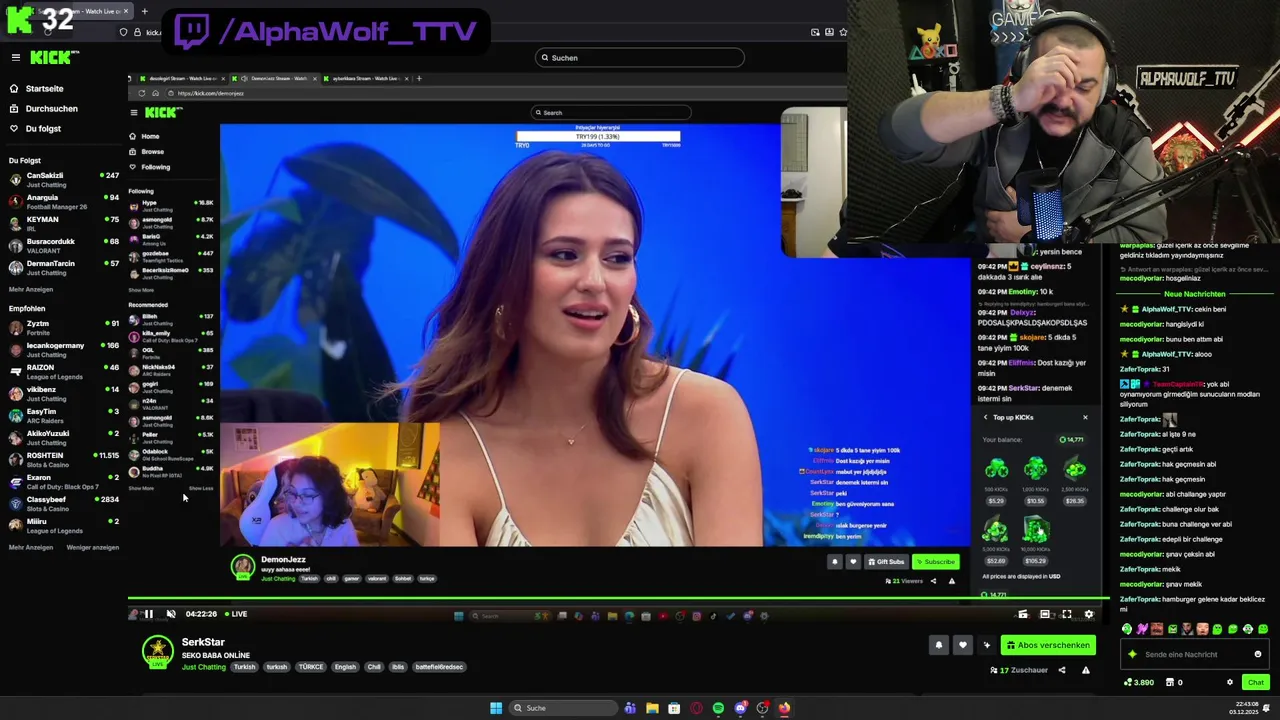Click the sparkle icon beside follow heart
The image size is (1280, 720).
(x=987, y=645)
